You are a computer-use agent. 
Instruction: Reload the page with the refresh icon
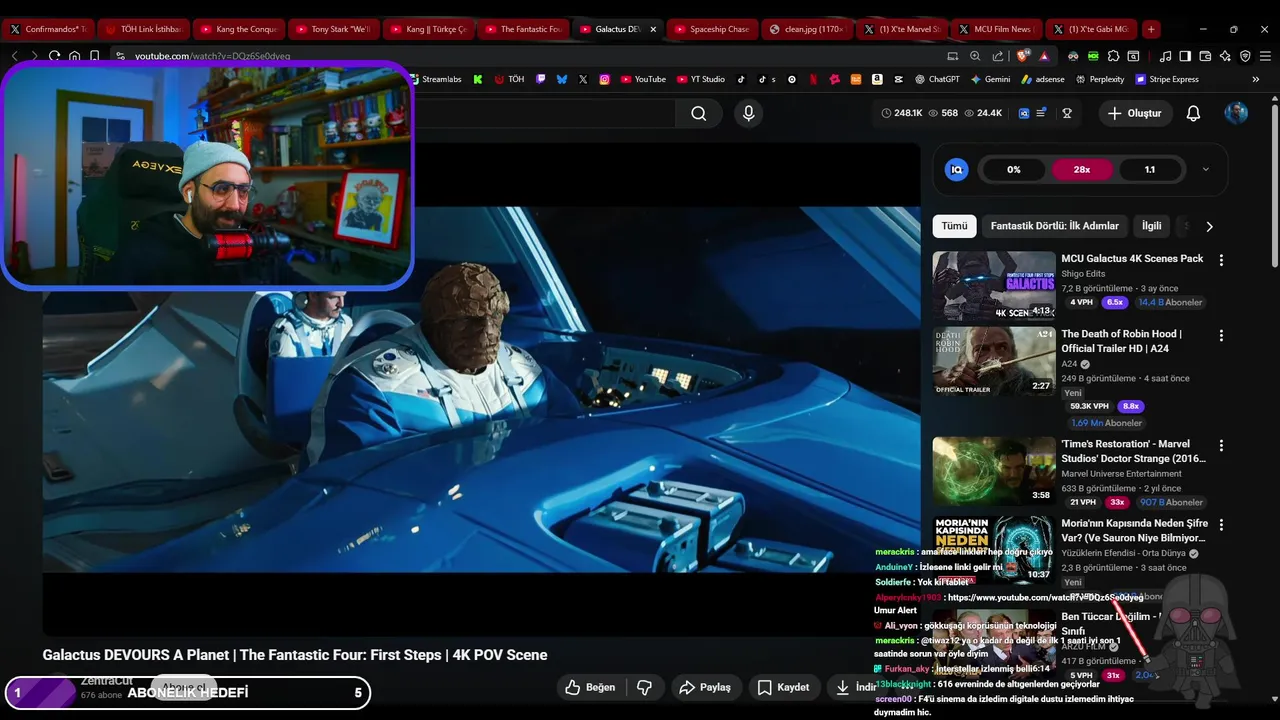pos(54,56)
